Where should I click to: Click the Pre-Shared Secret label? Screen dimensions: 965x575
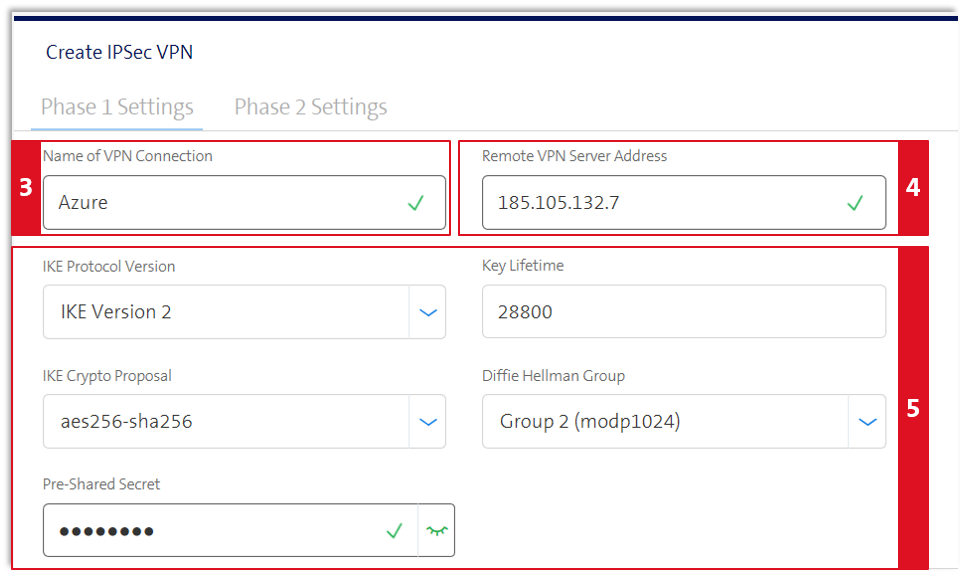(102, 485)
